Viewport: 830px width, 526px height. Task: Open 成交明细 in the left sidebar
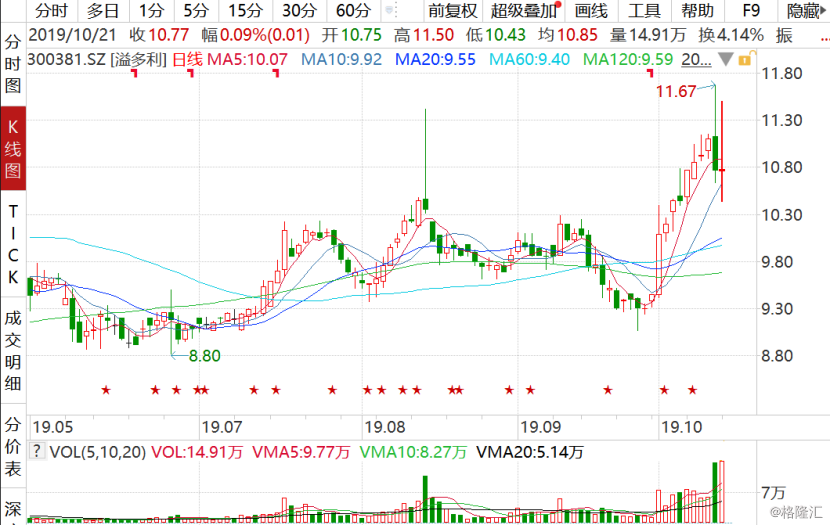click(x=13, y=350)
